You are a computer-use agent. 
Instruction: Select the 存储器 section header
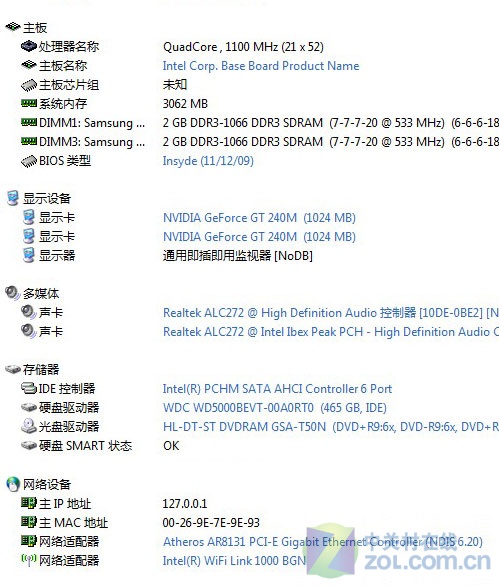pyautogui.click(x=41, y=370)
